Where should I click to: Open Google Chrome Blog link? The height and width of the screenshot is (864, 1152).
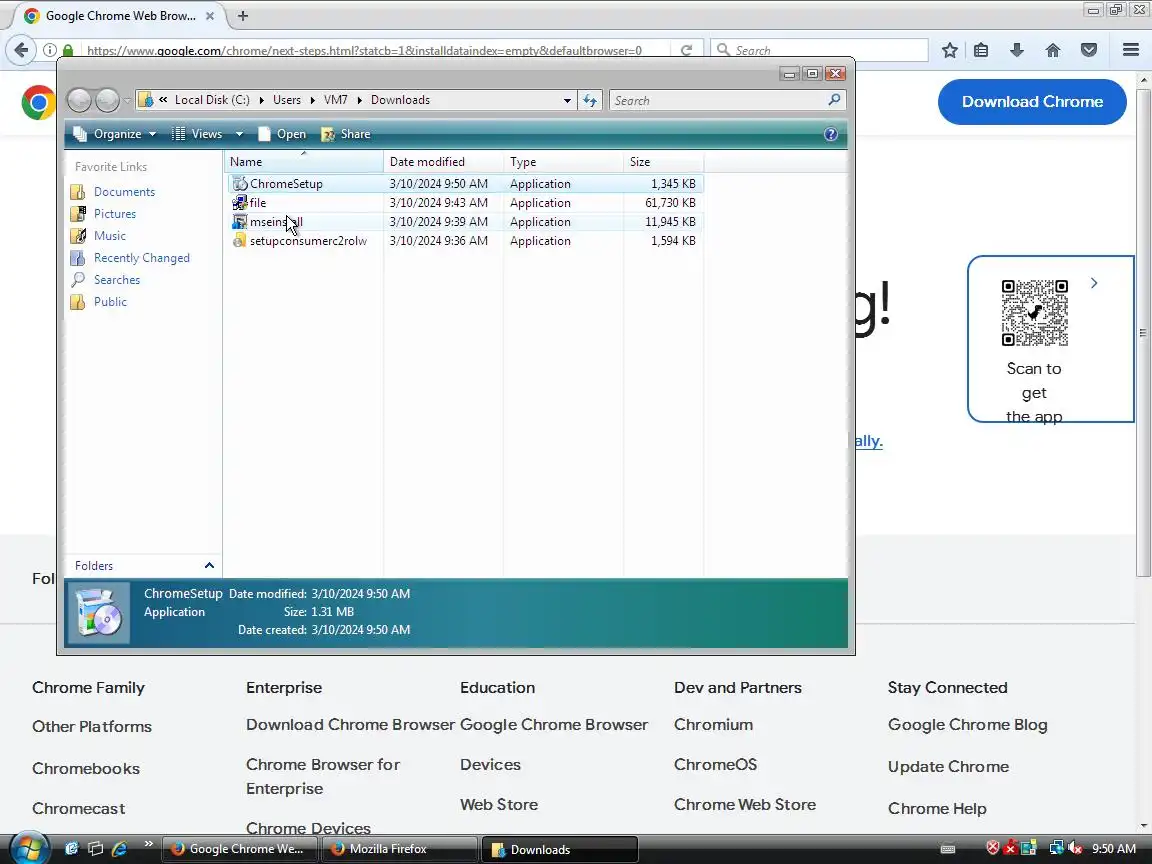(968, 724)
